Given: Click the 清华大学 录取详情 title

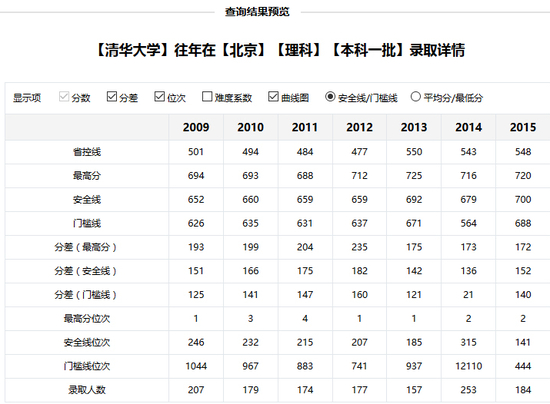Looking at the screenshot, I should click(280, 50).
